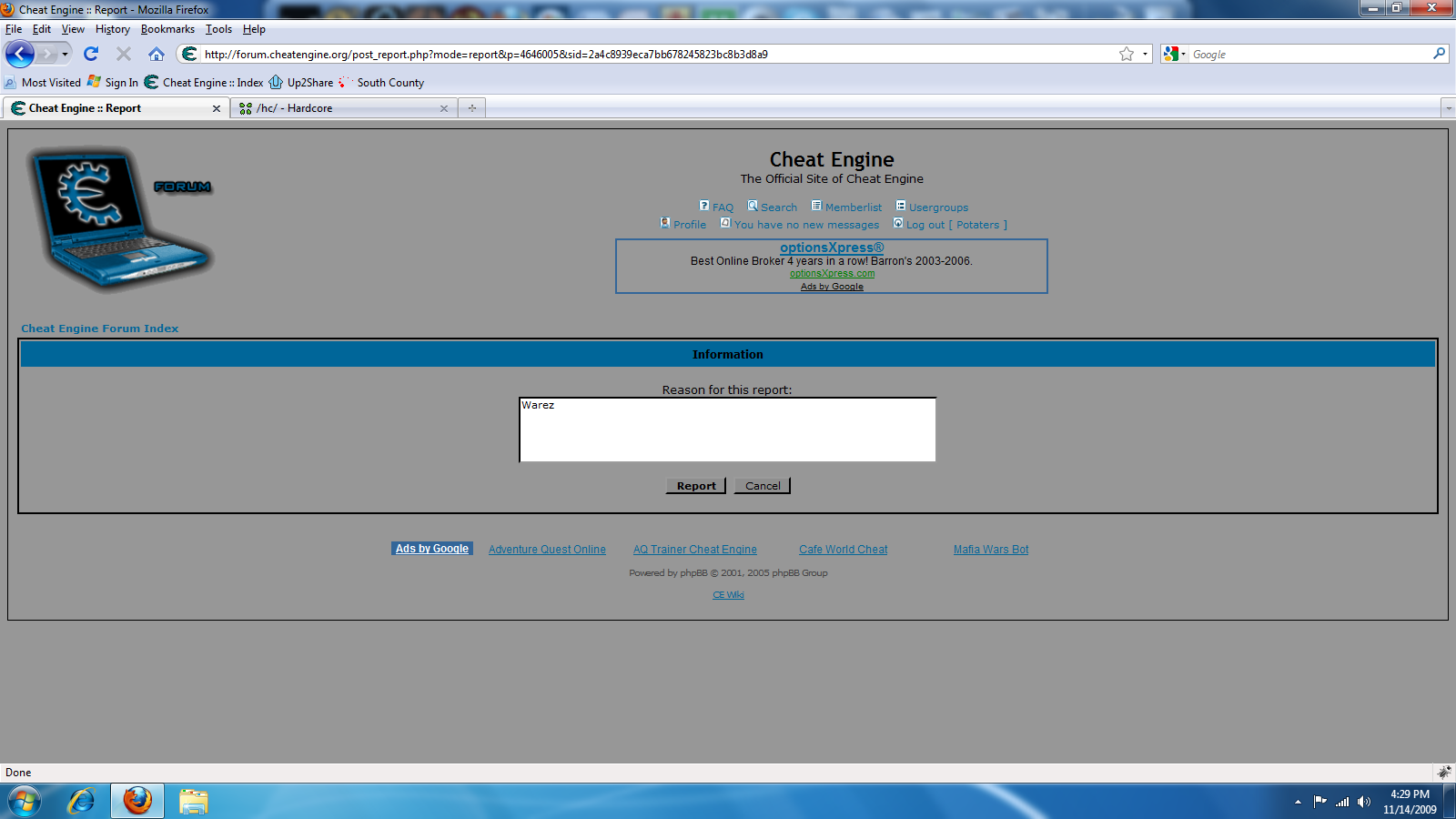
Task: Click the site identity favicon in the address bar
Action: click(189, 54)
